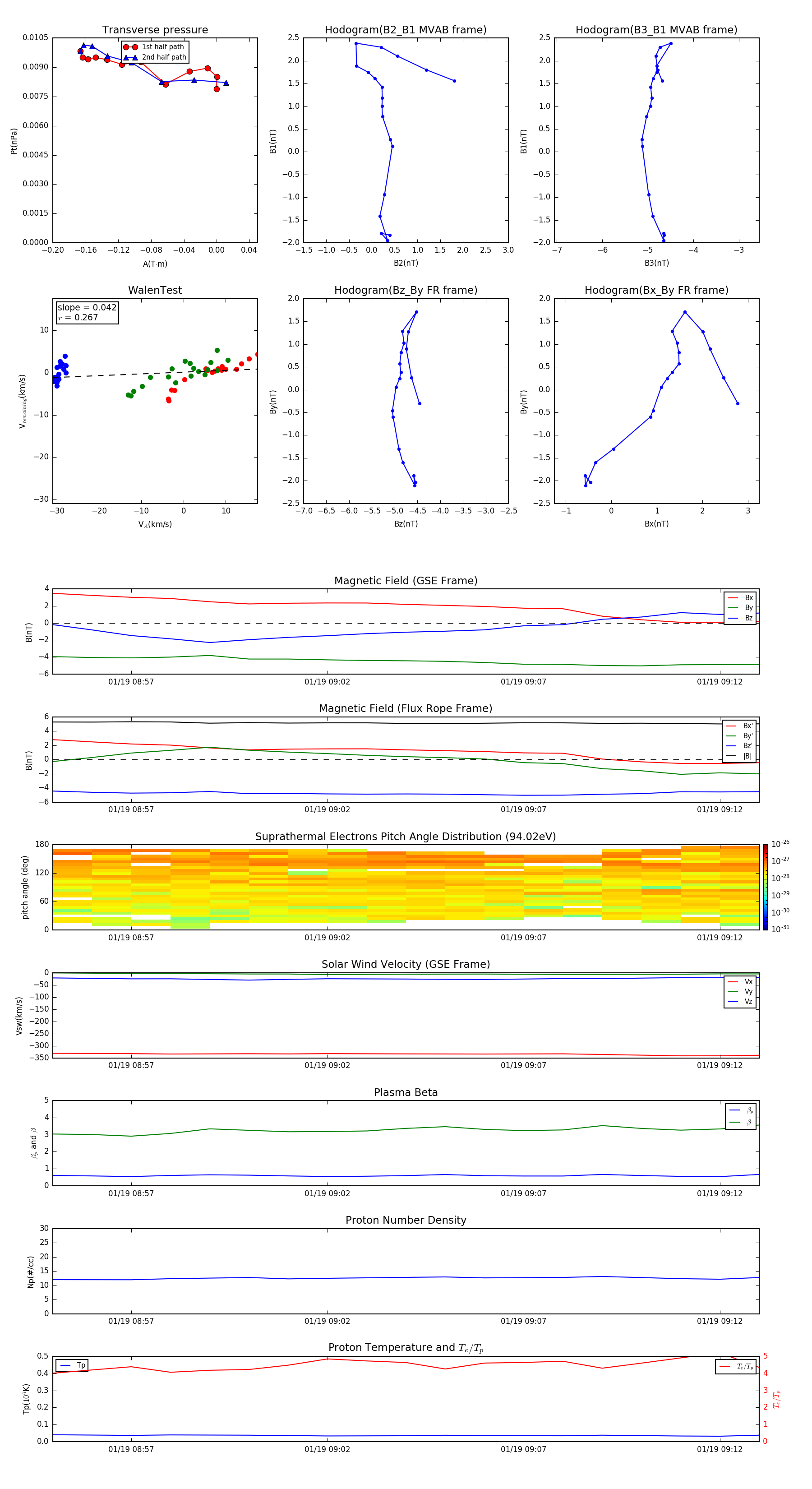Click the Bz entry in the GSE magnetic field legend
This screenshot has width=812, height=1489.
tap(740, 618)
